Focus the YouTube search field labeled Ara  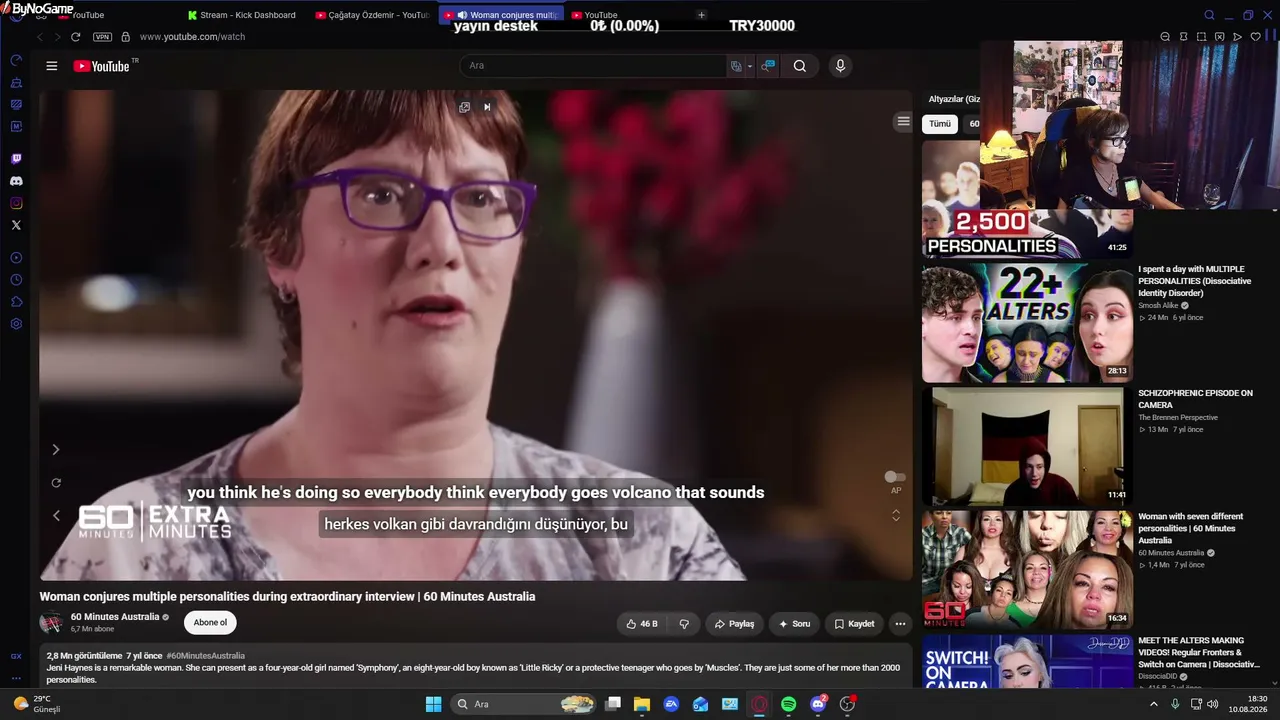[594, 66]
